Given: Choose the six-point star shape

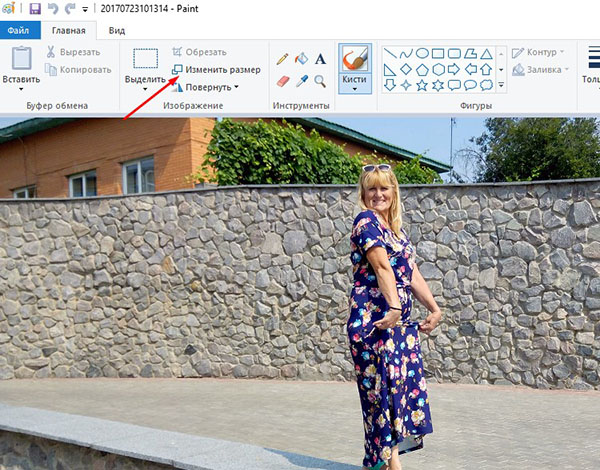Looking at the screenshot, I should (x=438, y=85).
